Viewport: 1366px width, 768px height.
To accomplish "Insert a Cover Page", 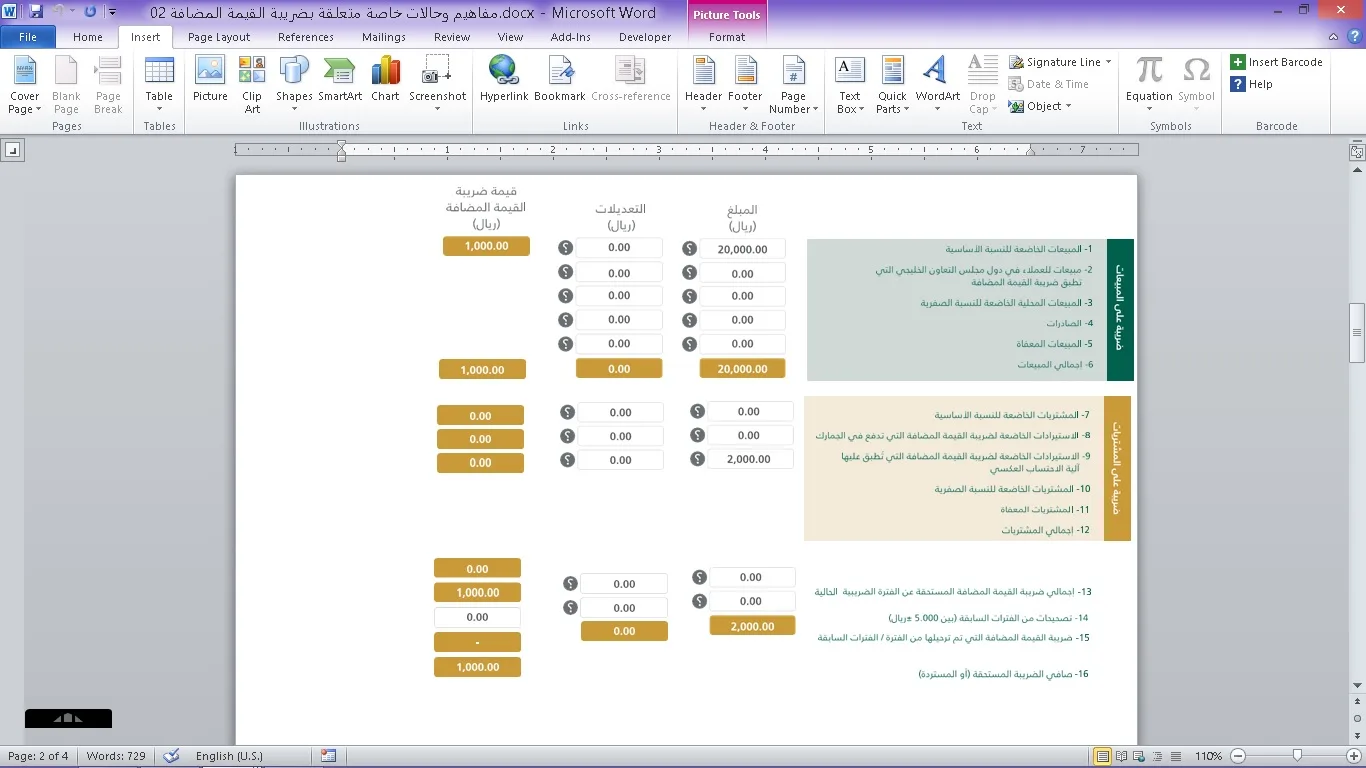I will point(25,85).
